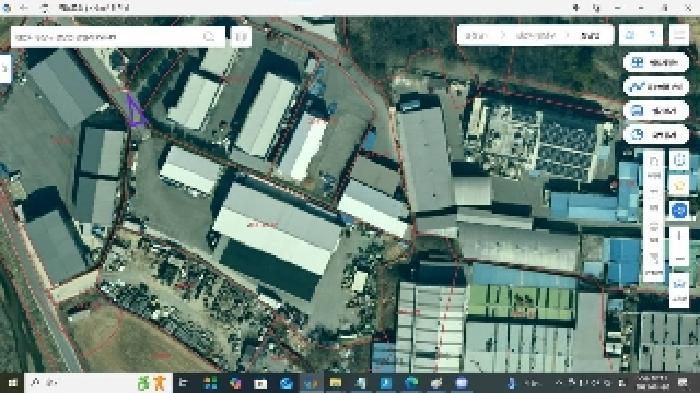
Task: Click the blue circular map control button
Action: tap(679, 210)
